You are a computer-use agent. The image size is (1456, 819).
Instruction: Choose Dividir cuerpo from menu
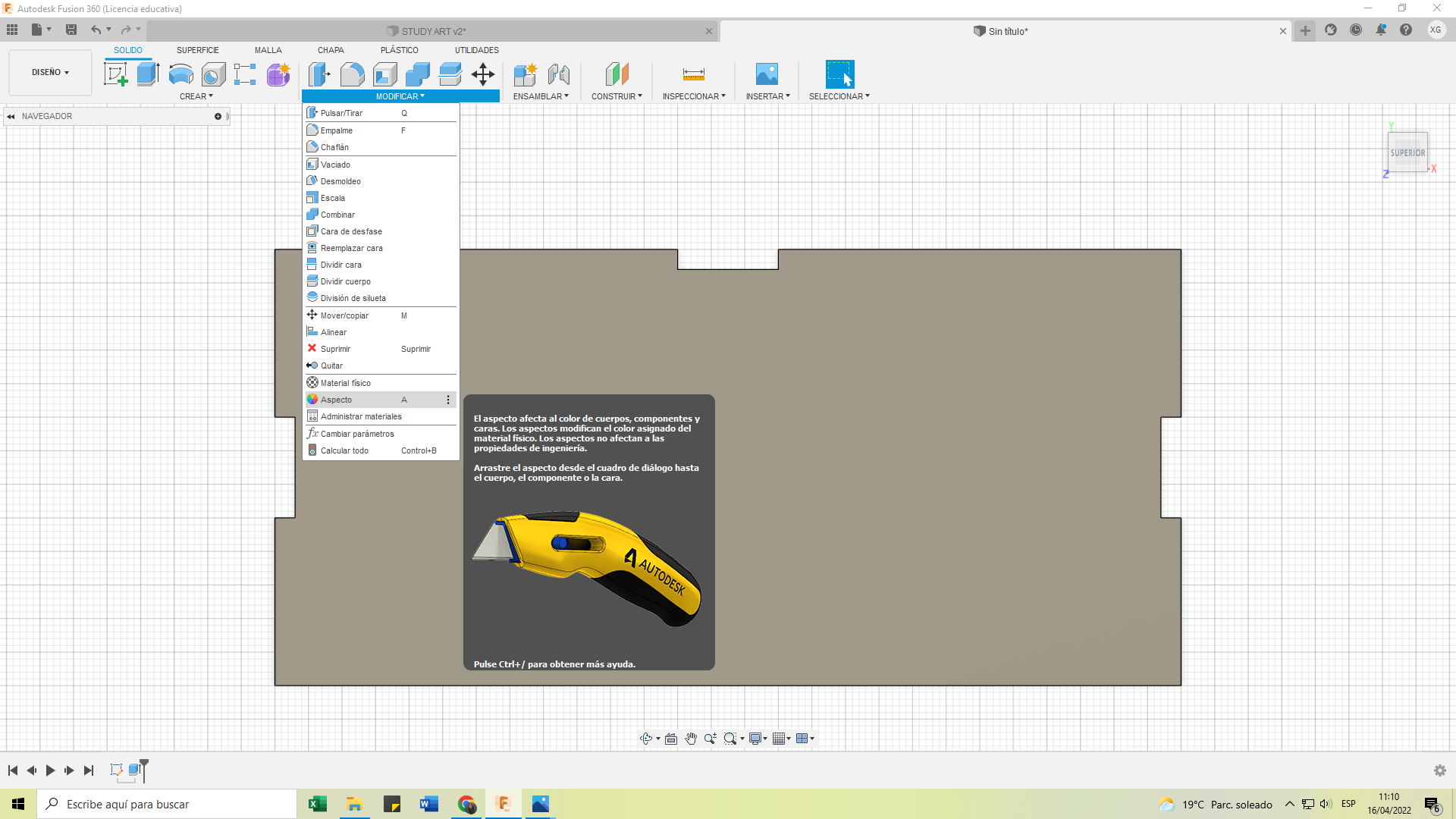tap(381, 281)
